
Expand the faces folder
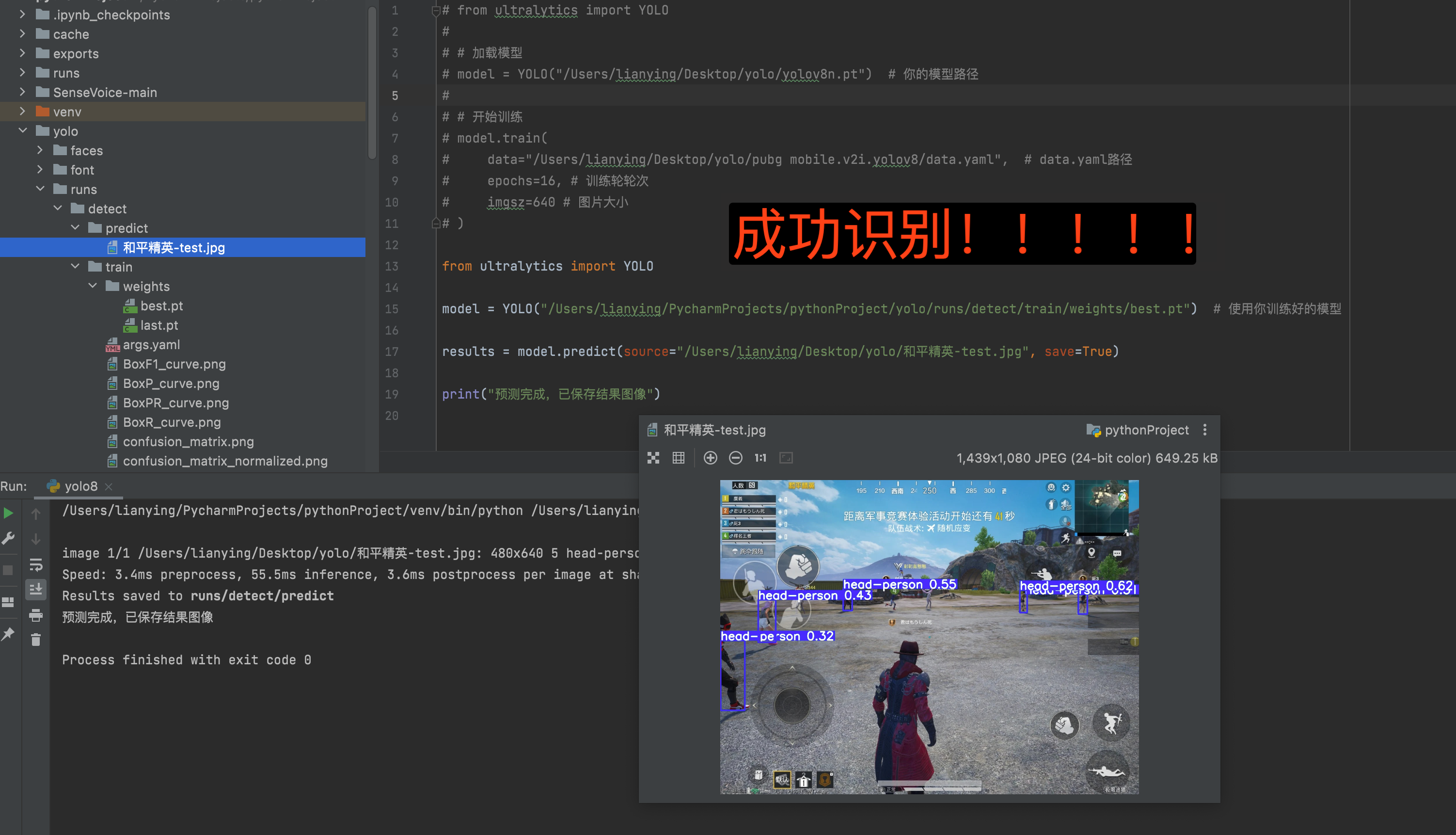40,150
